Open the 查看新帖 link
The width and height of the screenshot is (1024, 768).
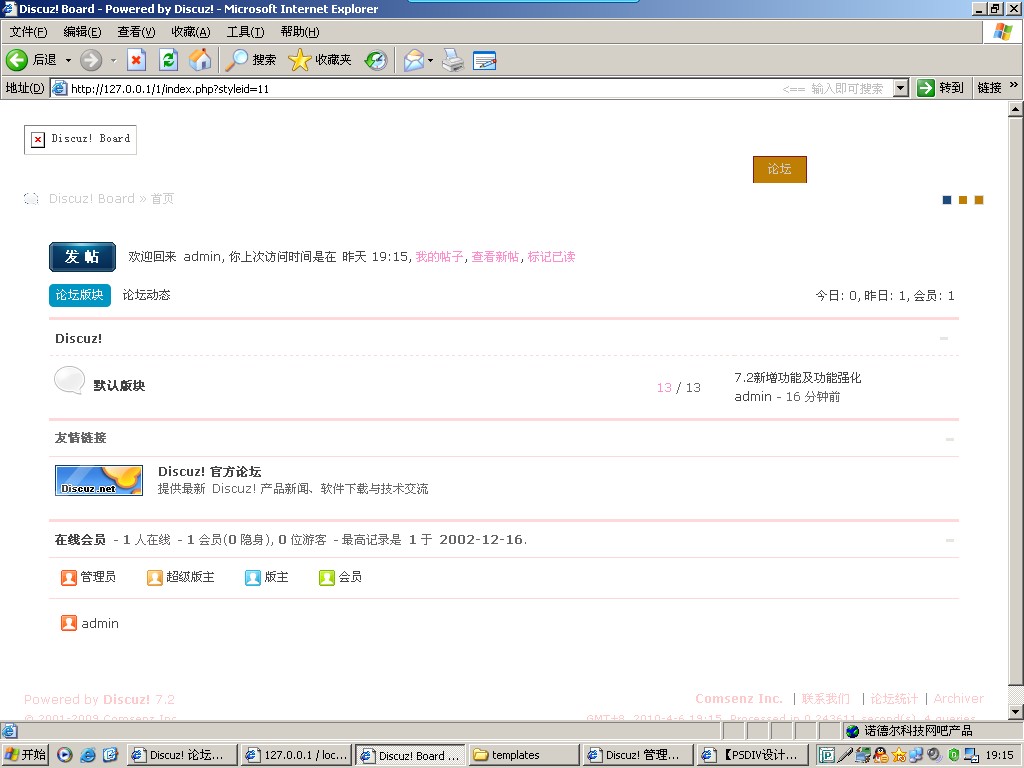point(496,257)
